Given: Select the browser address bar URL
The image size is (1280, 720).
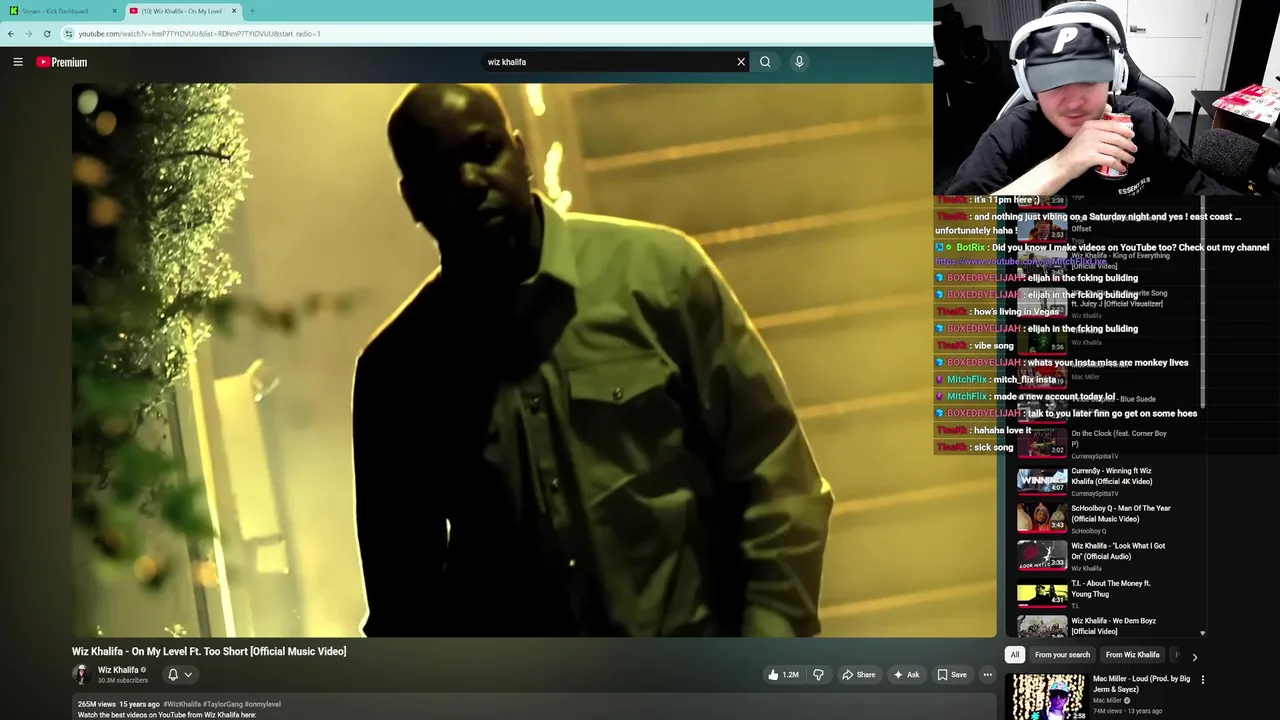Looking at the screenshot, I should [200, 34].
